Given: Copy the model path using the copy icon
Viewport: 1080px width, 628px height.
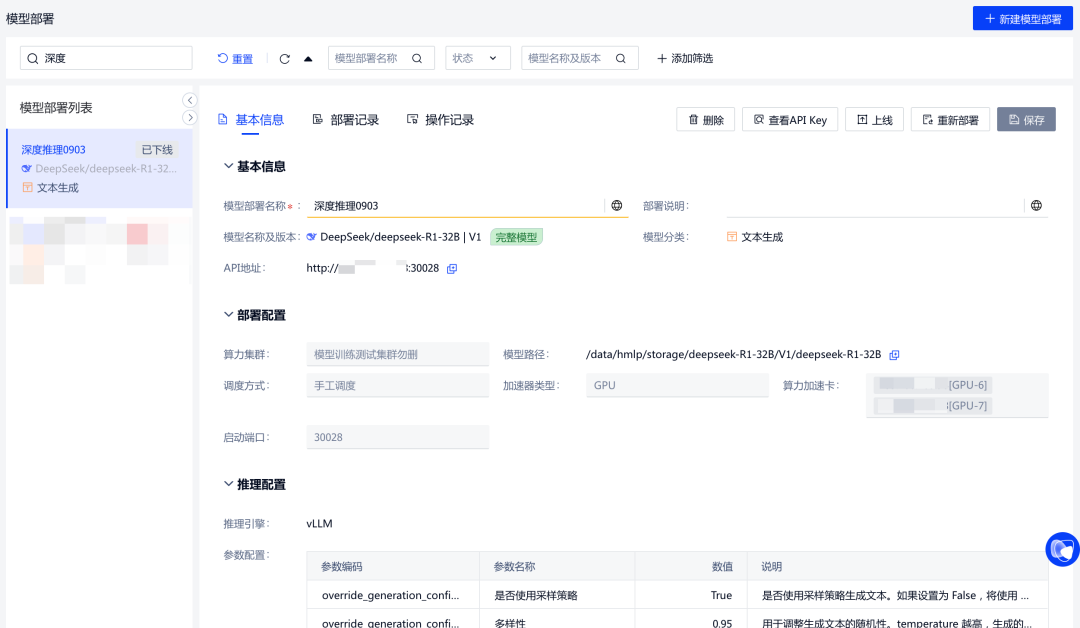Looking at the screenshot, I should tap(895, 355).
